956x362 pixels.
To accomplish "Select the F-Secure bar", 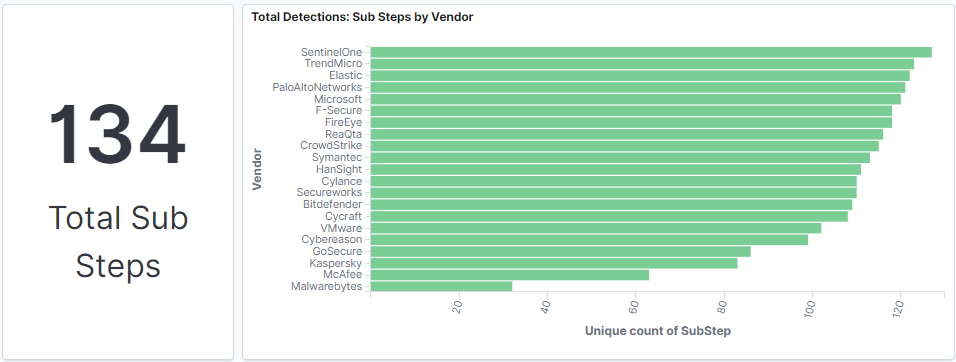I will point(631,111).
